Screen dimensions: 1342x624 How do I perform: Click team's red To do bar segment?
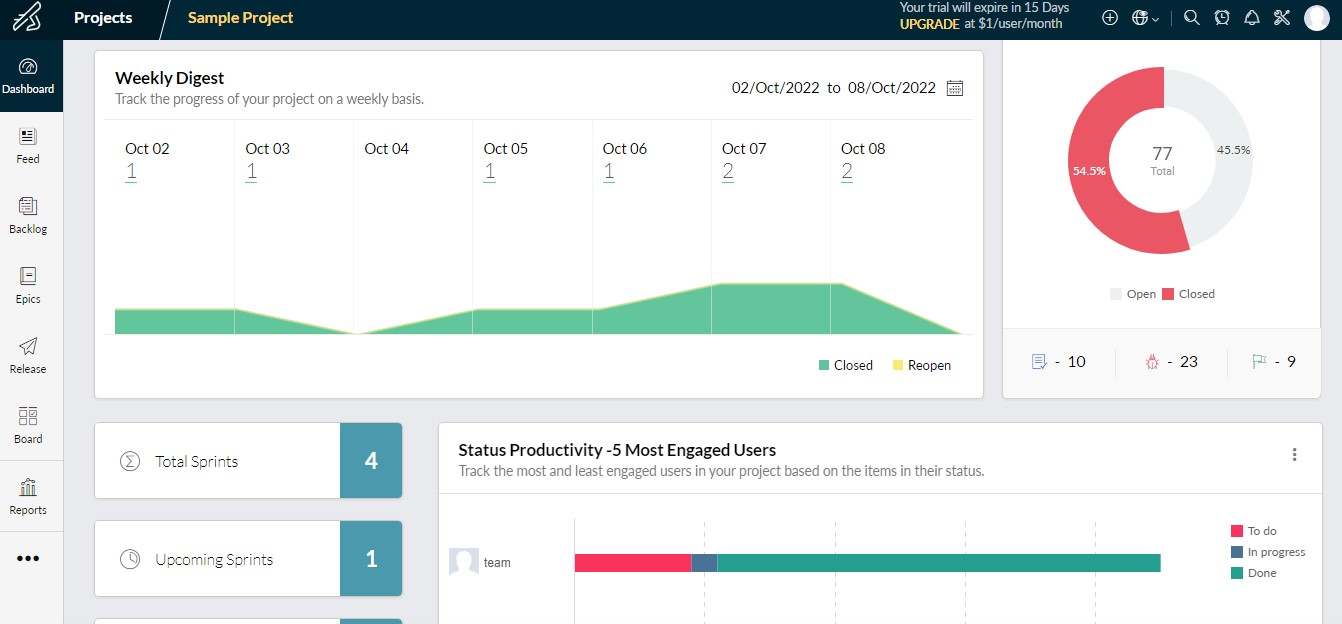(x=633, y=562)
